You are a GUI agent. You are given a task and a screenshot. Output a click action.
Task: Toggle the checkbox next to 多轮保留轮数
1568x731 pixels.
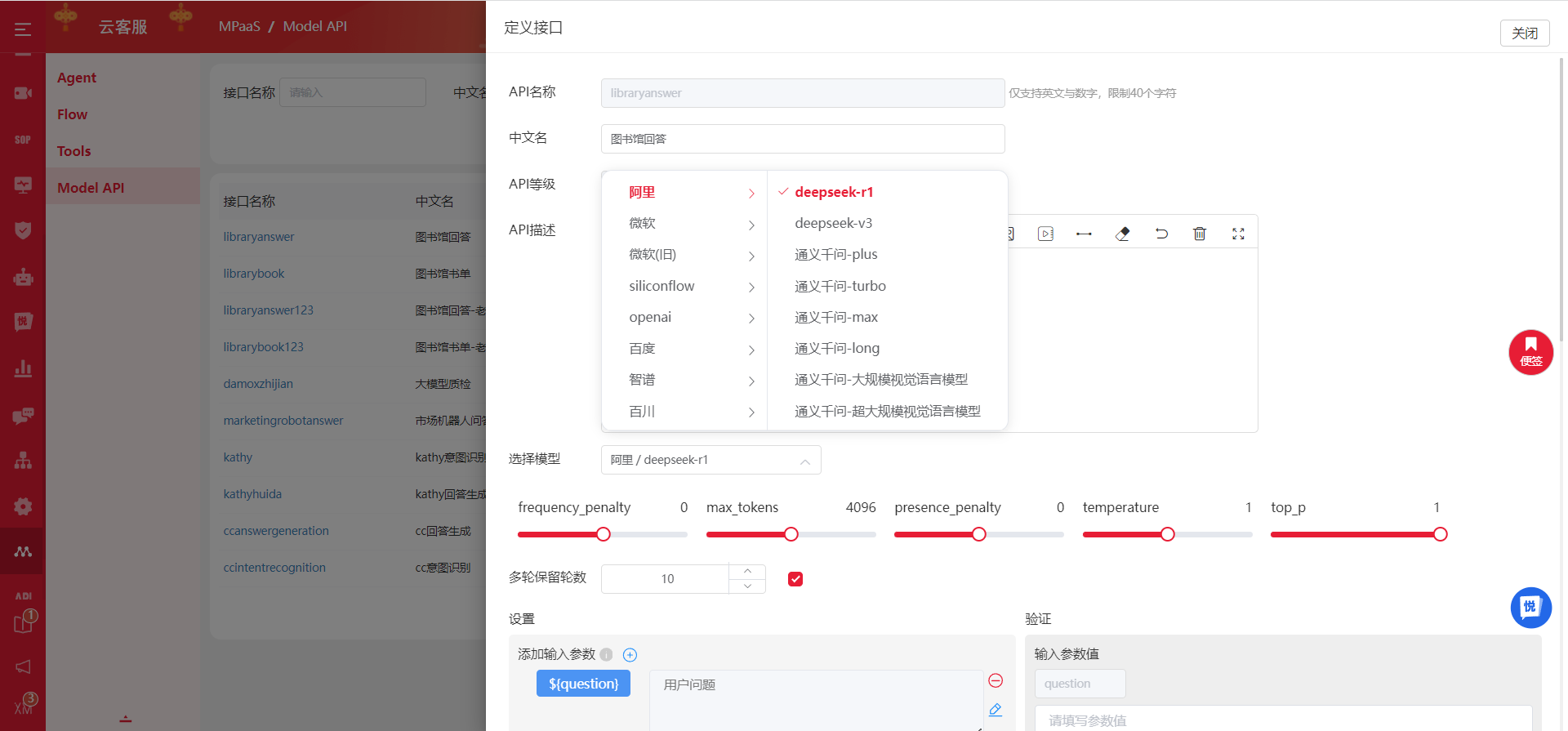[x=795, y=579]
